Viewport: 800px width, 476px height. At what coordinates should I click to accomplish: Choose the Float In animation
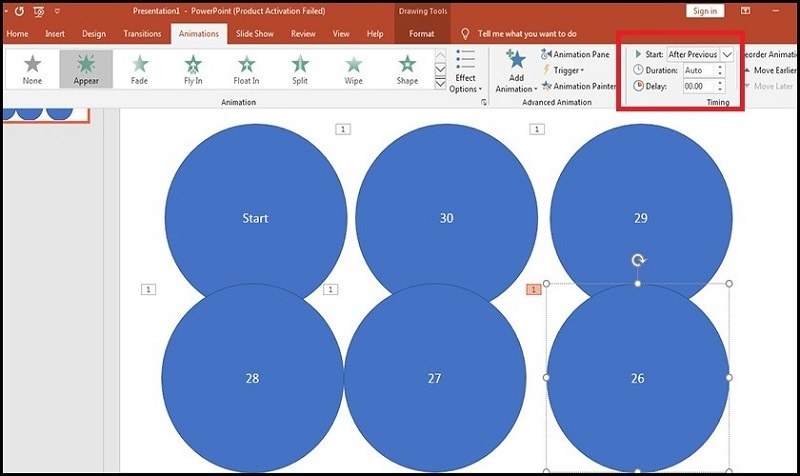tap(246, 69)
